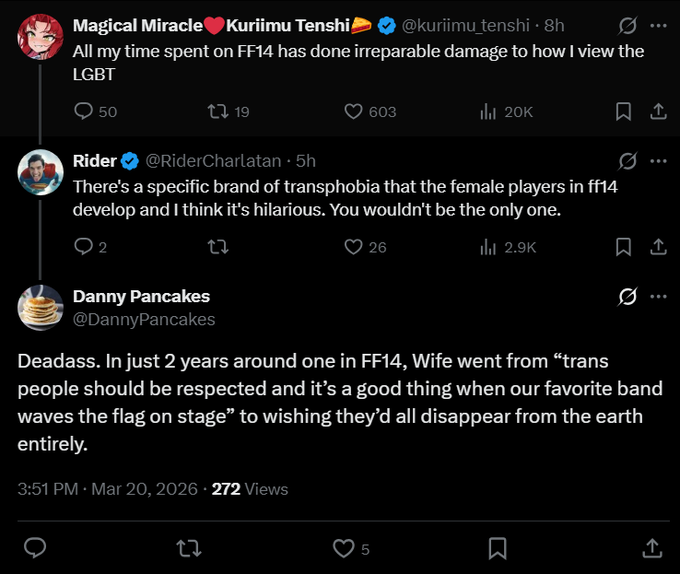Open more options on Danny Pancakes' tweet
The width and height of the screenshot is (680, 574).
click(658, 297)
